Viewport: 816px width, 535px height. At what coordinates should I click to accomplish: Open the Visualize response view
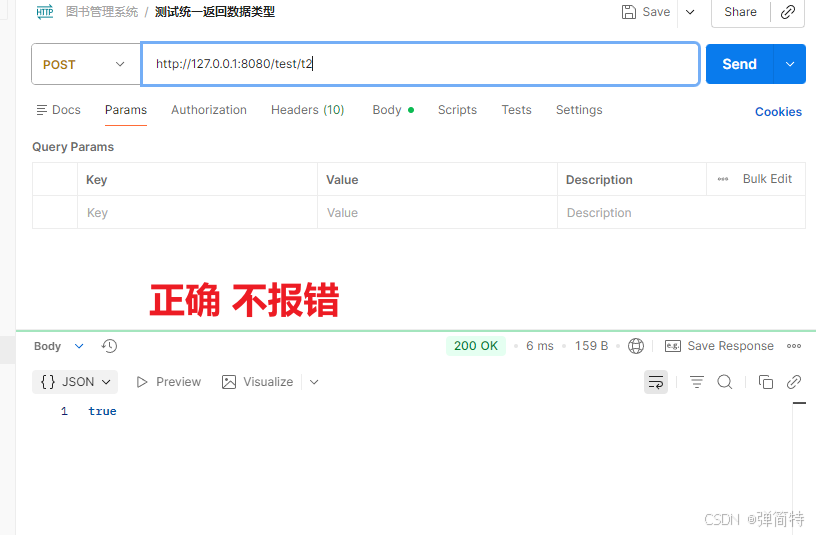click(258, 382)
